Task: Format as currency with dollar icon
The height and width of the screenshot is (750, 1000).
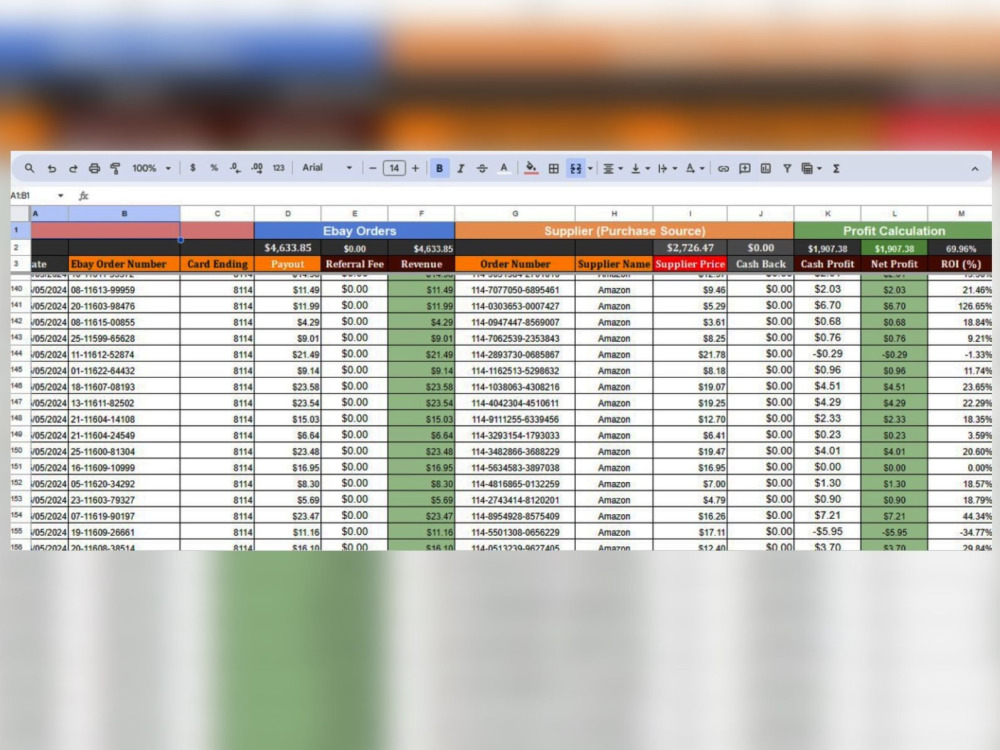Action: click(193, 168)
